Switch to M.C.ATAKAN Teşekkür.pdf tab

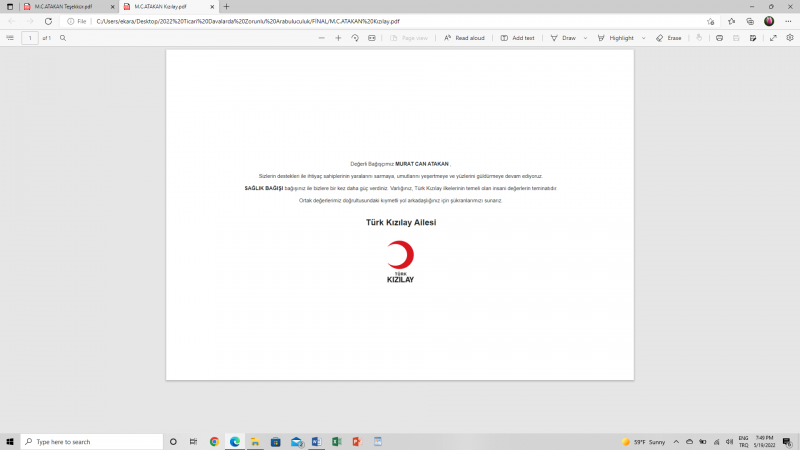[64, 7]
